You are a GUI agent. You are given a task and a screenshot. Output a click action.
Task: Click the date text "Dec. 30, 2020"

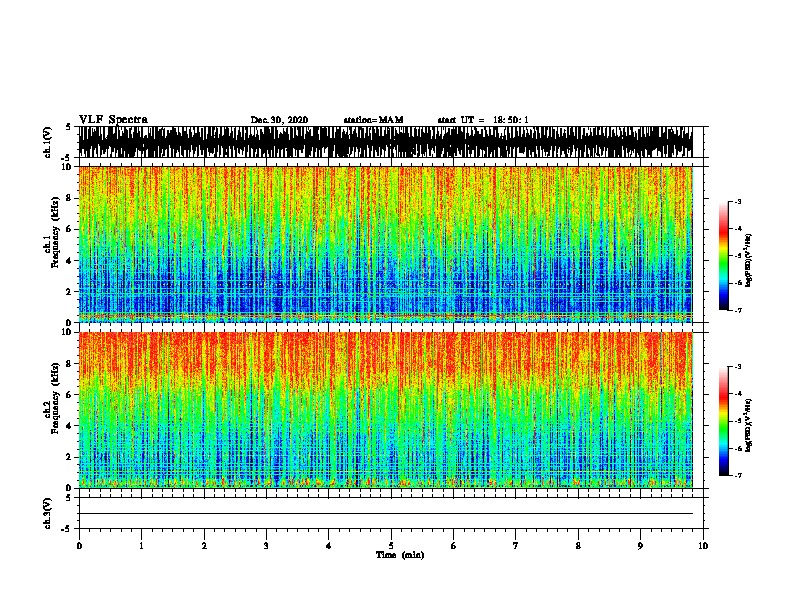(x=279, y=120)
